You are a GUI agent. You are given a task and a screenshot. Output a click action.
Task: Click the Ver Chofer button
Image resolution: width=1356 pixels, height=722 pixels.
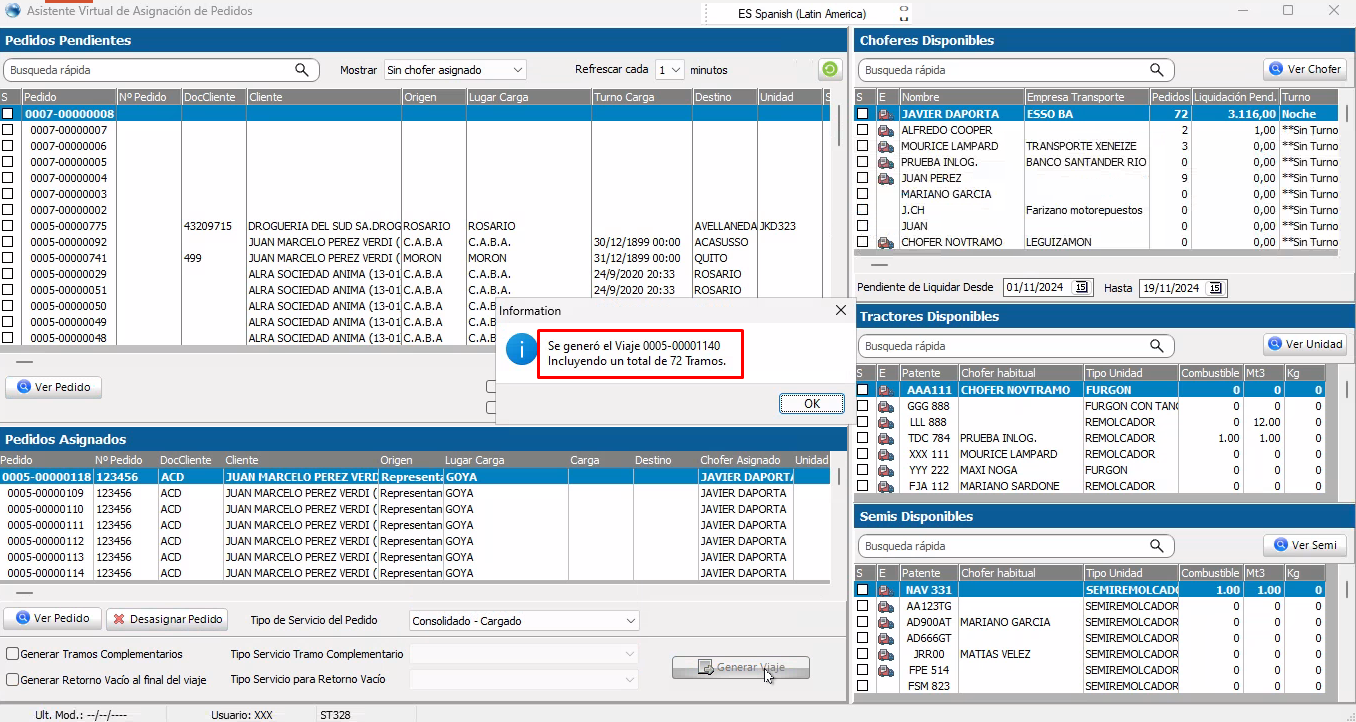click(x=1305, y=69)
